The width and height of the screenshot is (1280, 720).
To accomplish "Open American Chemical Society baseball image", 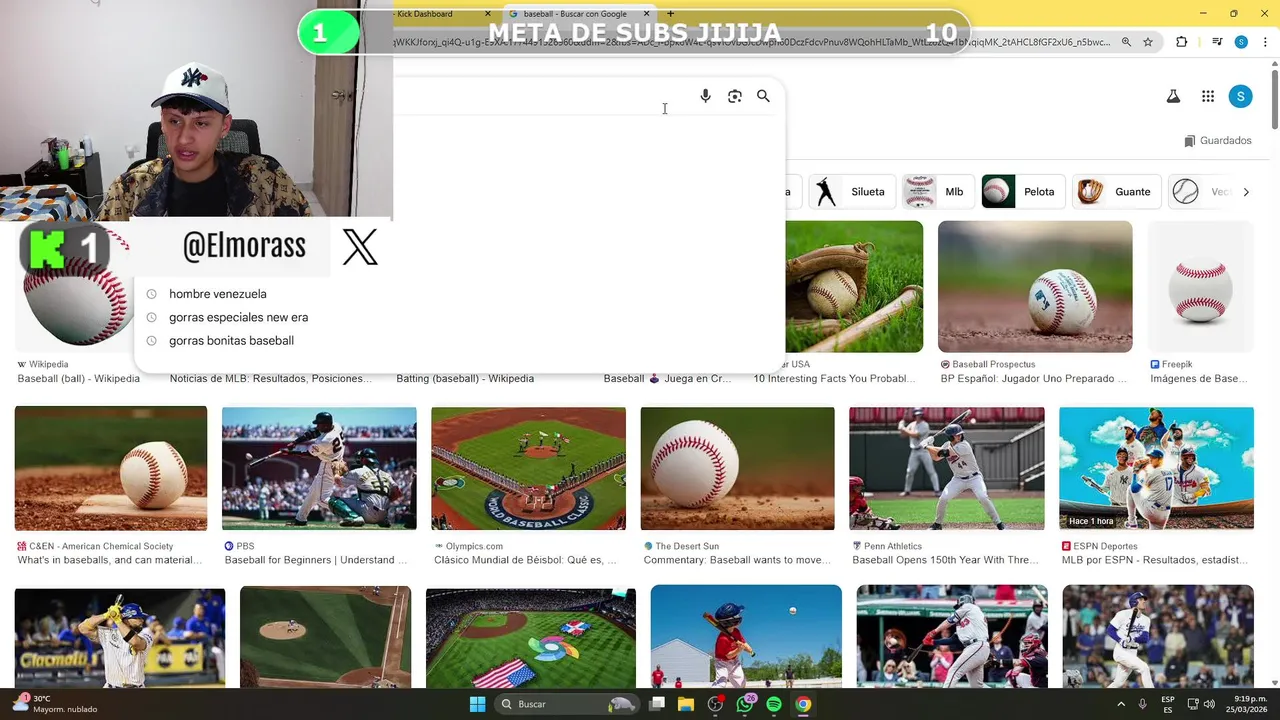I will click(x=111, y=468).
